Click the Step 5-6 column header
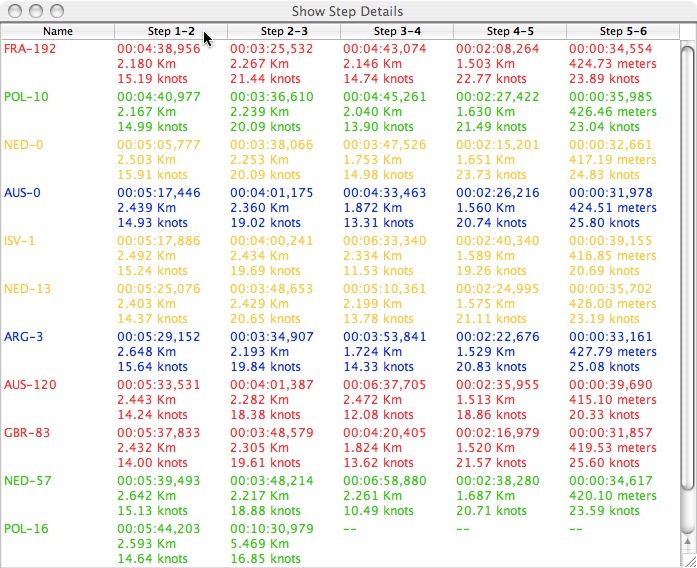Image resolution: width=697 pixels, height=568 pixels. pyautogui.click(x=623, y=31)
